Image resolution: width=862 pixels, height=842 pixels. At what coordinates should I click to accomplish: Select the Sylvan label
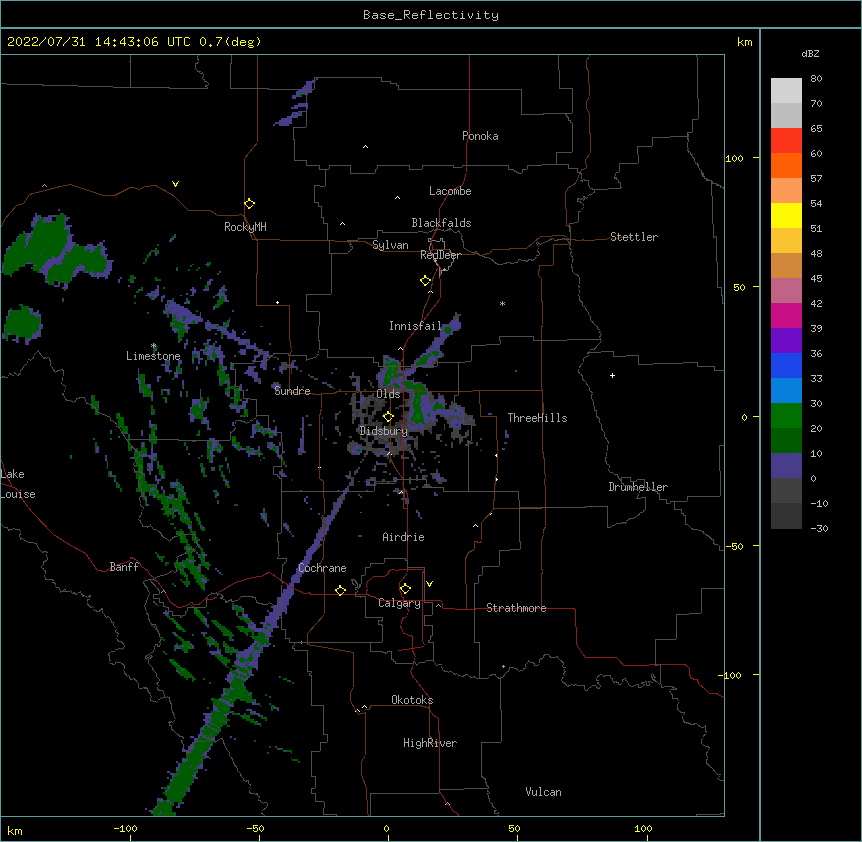click(x=390, y=245)
